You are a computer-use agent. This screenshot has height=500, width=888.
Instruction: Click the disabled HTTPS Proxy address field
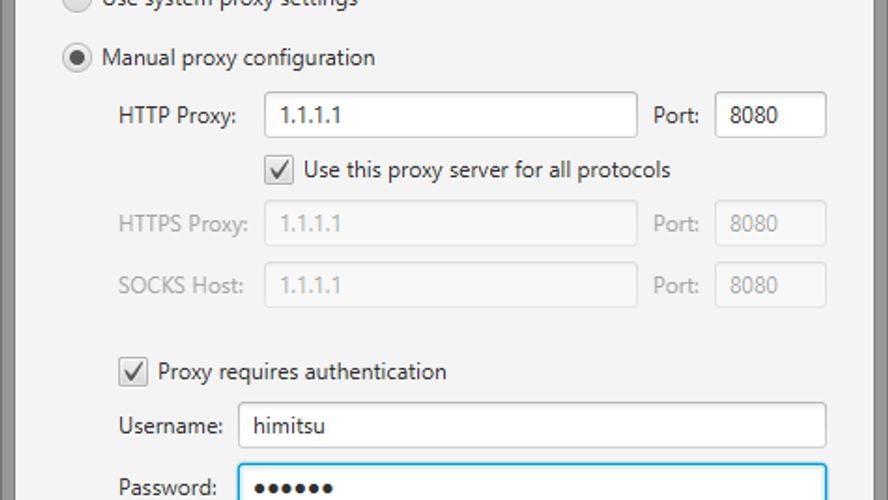pyautogui.click(x=450, y=224)
